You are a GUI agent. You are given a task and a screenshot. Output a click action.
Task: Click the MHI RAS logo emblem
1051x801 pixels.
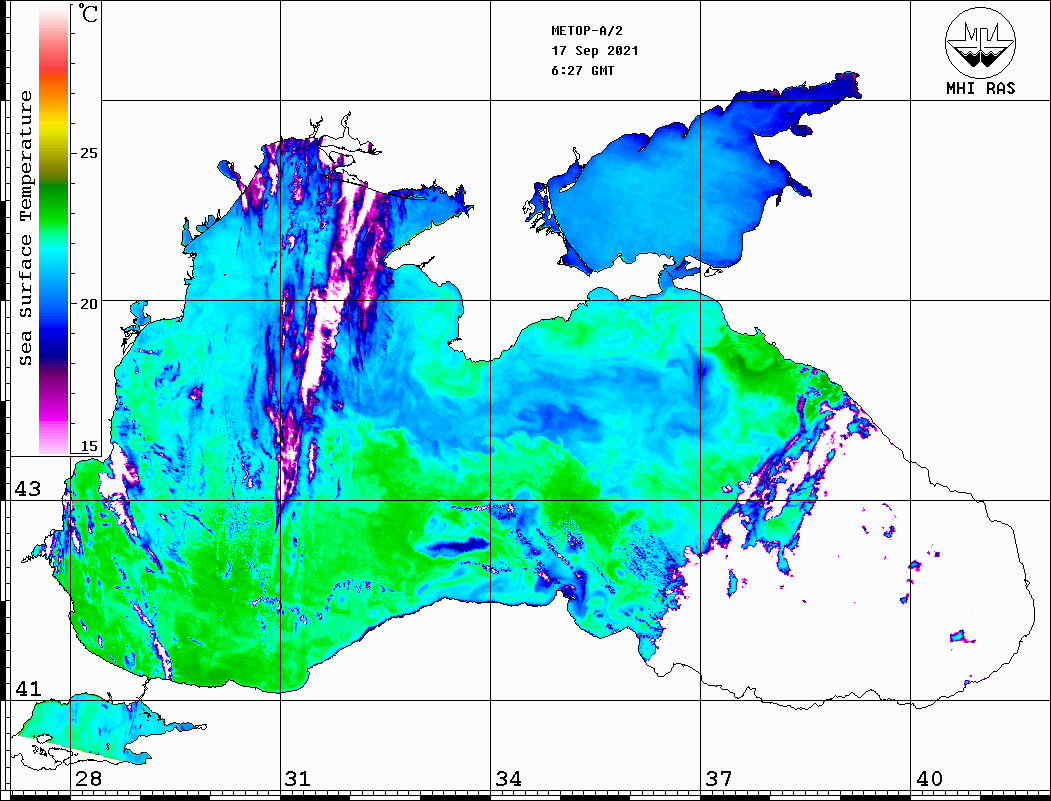(980, 42)
